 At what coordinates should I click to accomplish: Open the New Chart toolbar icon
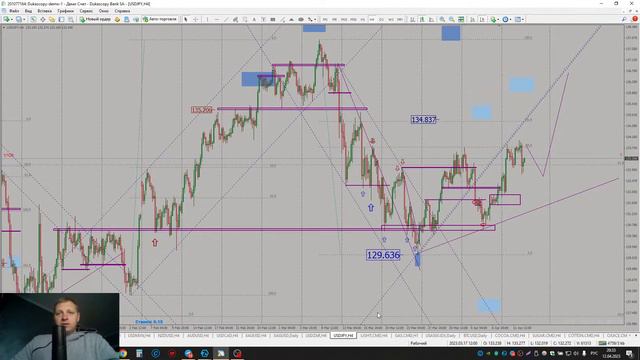(x=7, y=19)
